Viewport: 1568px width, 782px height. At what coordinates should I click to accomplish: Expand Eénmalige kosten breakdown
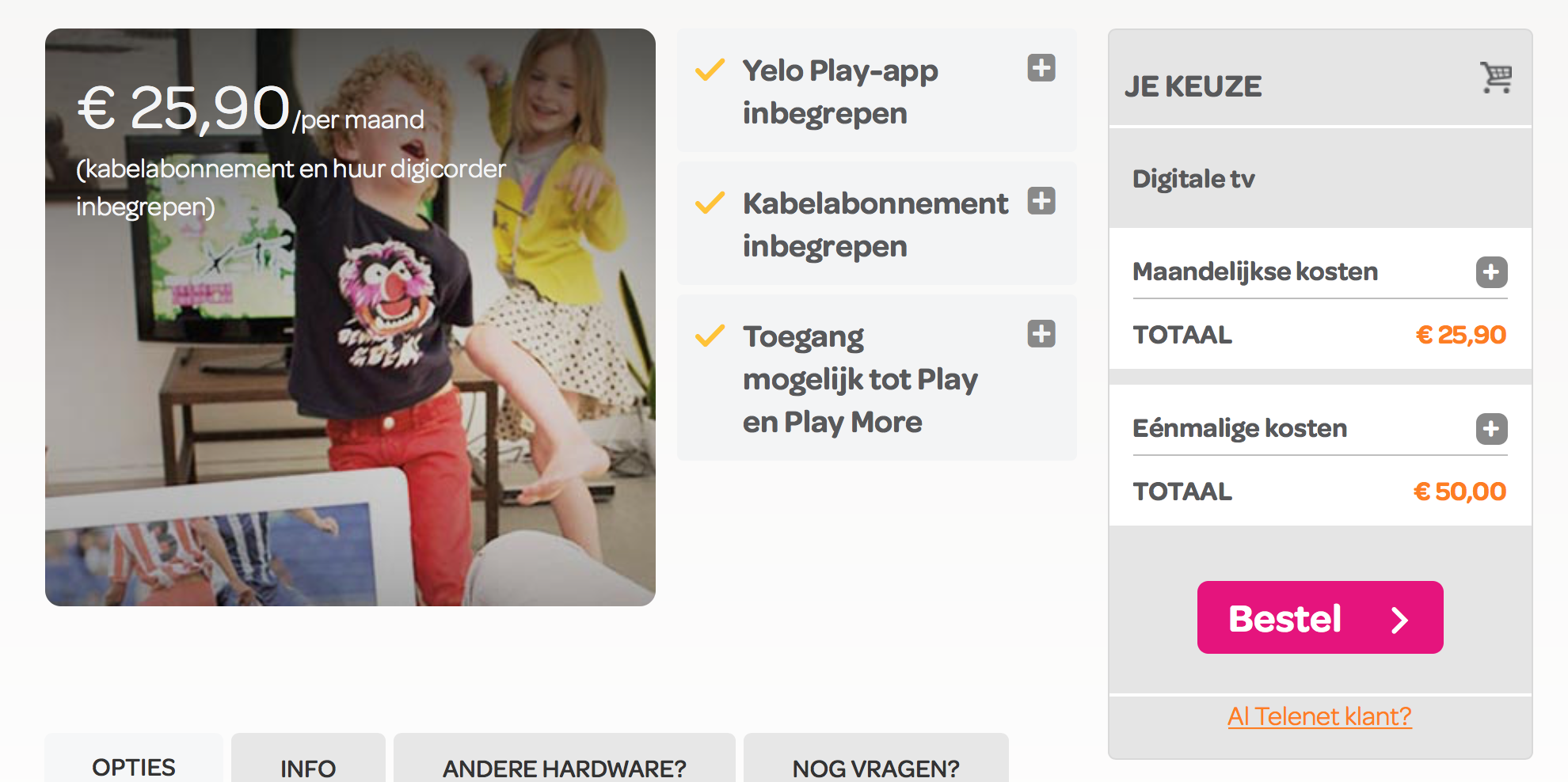(1491, 429)
